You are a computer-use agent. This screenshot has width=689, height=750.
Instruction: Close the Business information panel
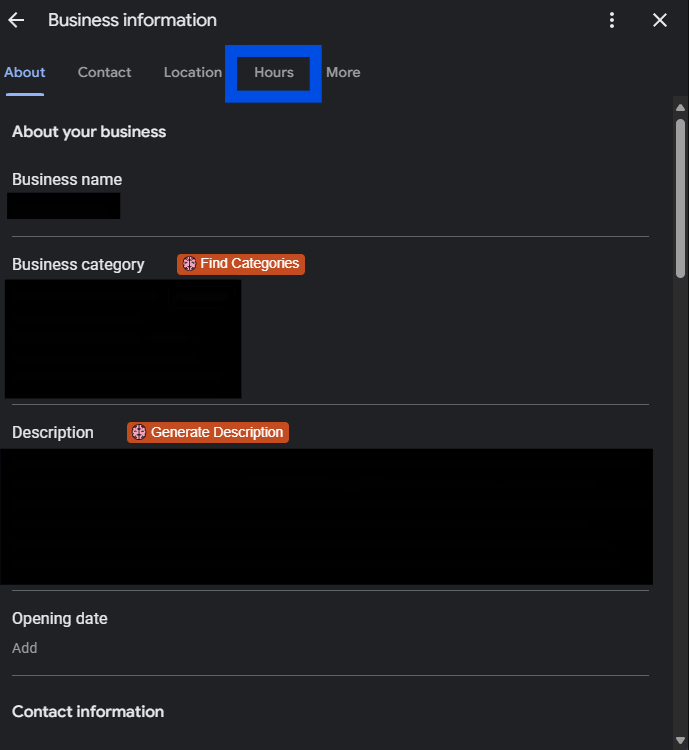(660, 20)
